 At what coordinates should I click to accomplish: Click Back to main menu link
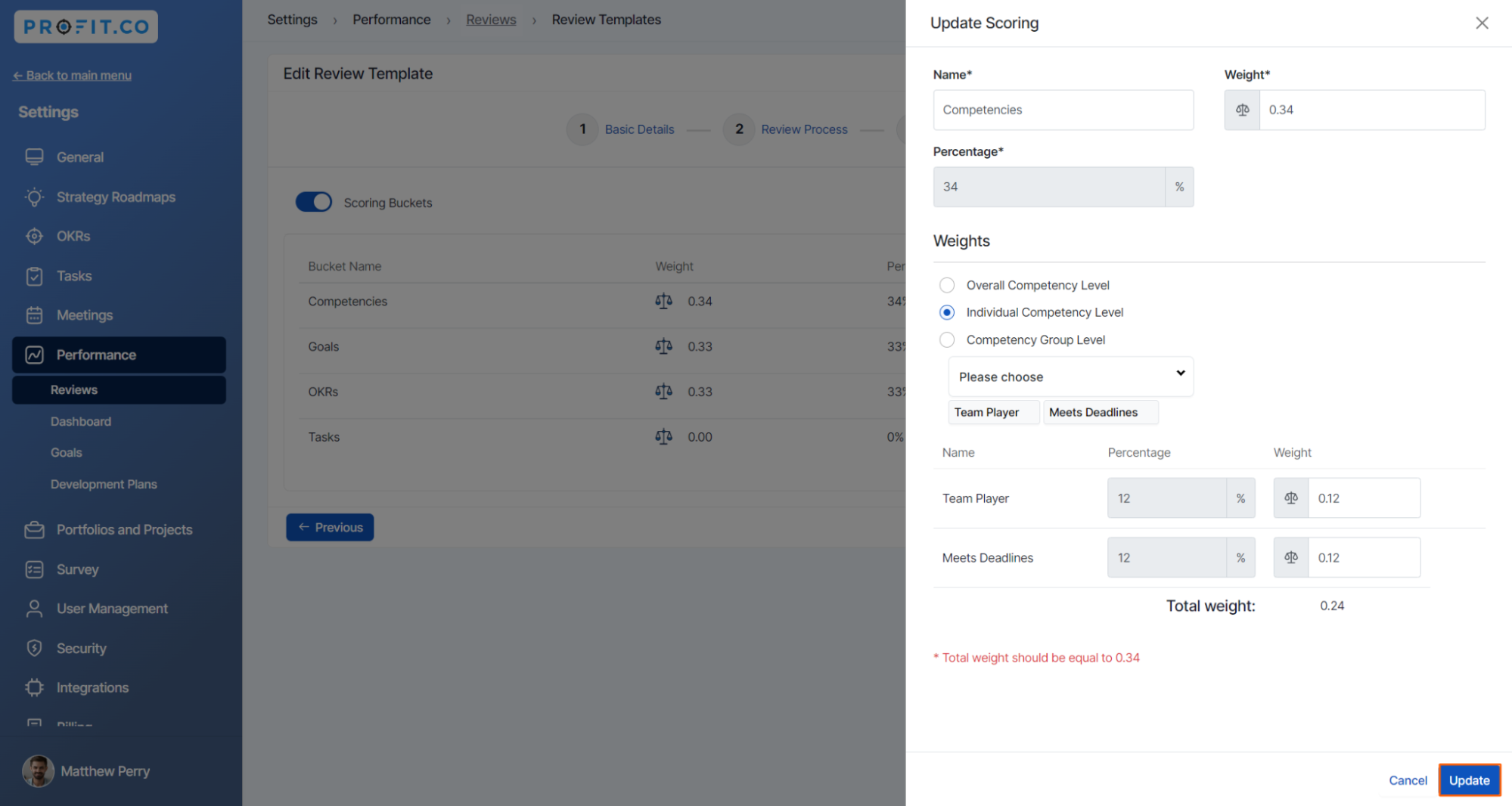click(x=73, y=76)
